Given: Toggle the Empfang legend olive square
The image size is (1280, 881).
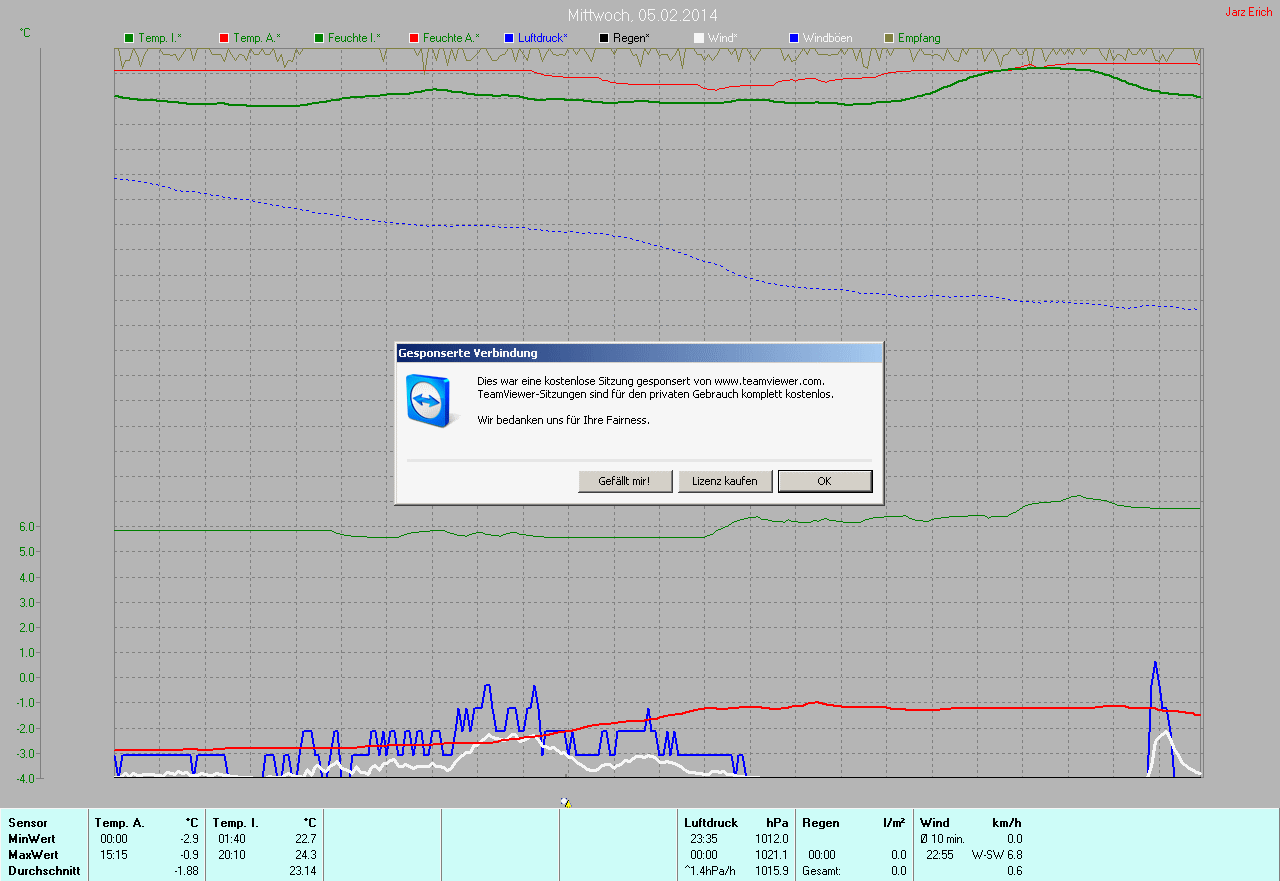Looking at the screenshot, I should (889, 38).
